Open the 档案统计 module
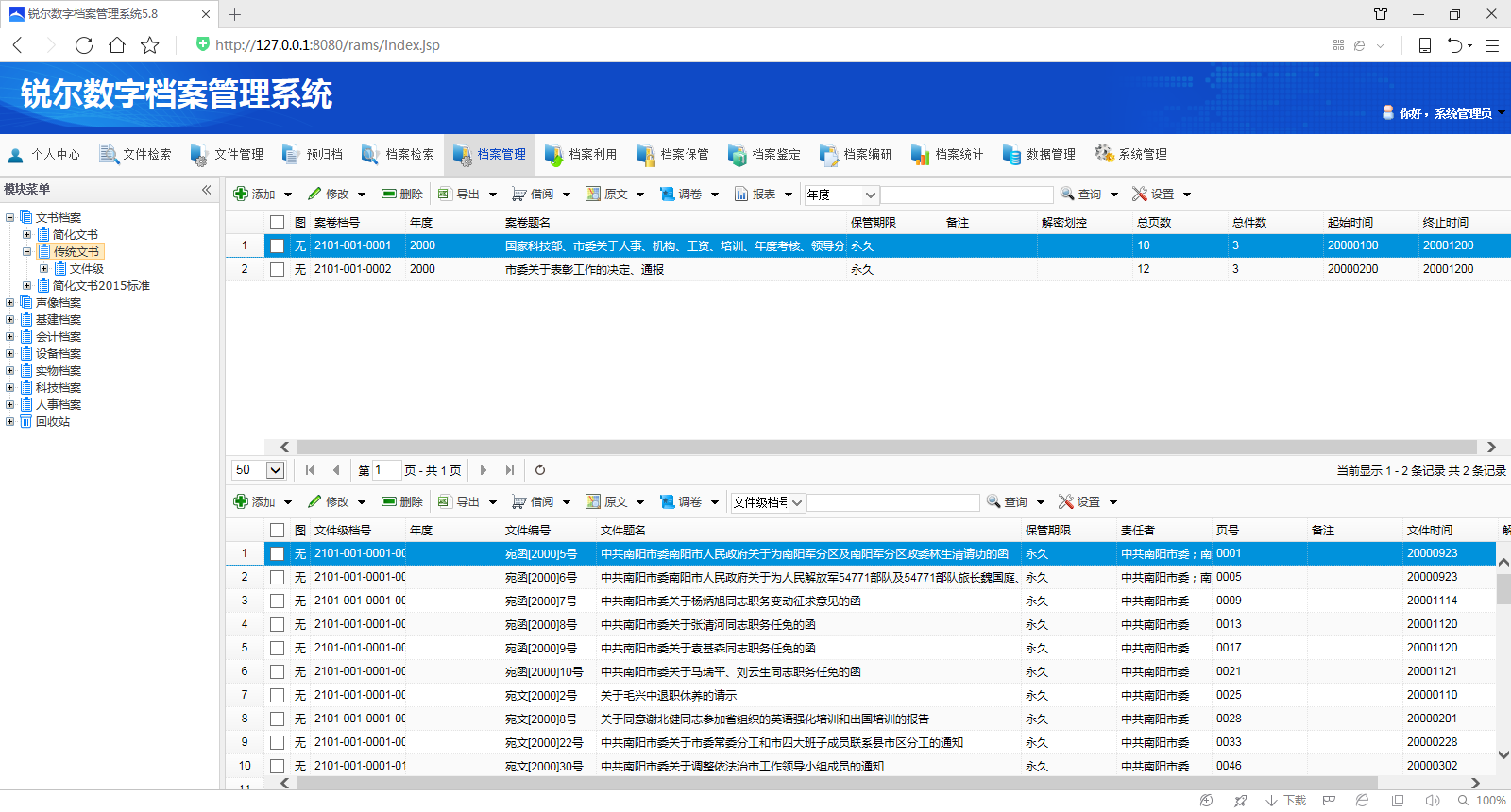This screenshot has height=812, width=1511. click(947, 154)
